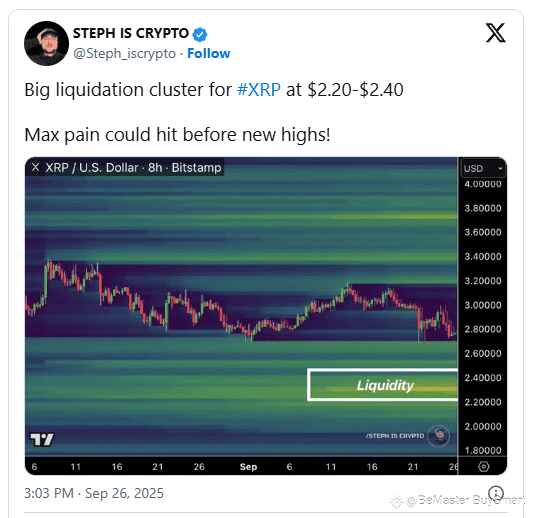Open Steph's profile avatar photo
Image resolution: width=533 pixels, height=518 pixels.
(x=46, y=43)
